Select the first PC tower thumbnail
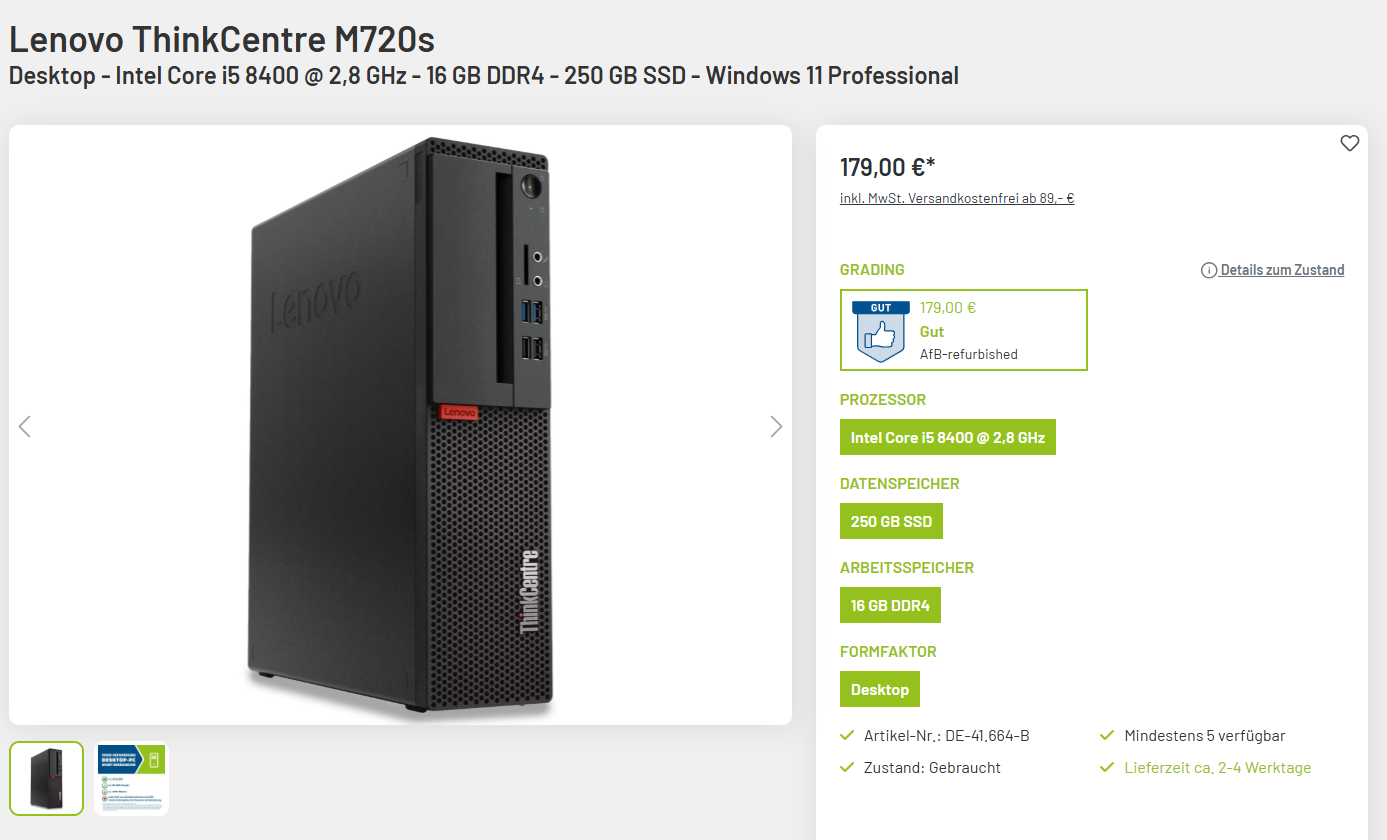 click(x=47, y=778)
